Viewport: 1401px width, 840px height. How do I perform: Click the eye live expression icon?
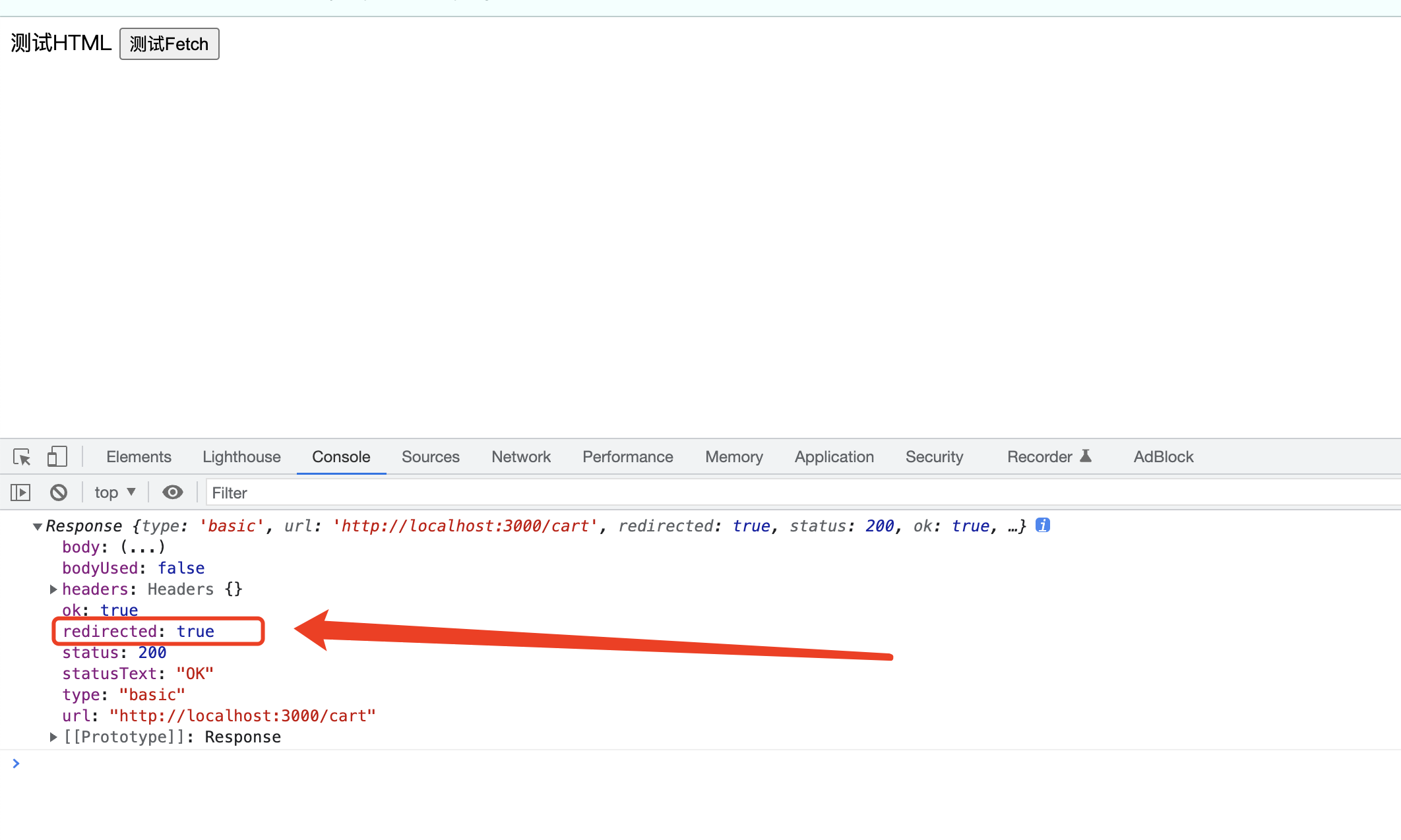[x=173, y=493]
